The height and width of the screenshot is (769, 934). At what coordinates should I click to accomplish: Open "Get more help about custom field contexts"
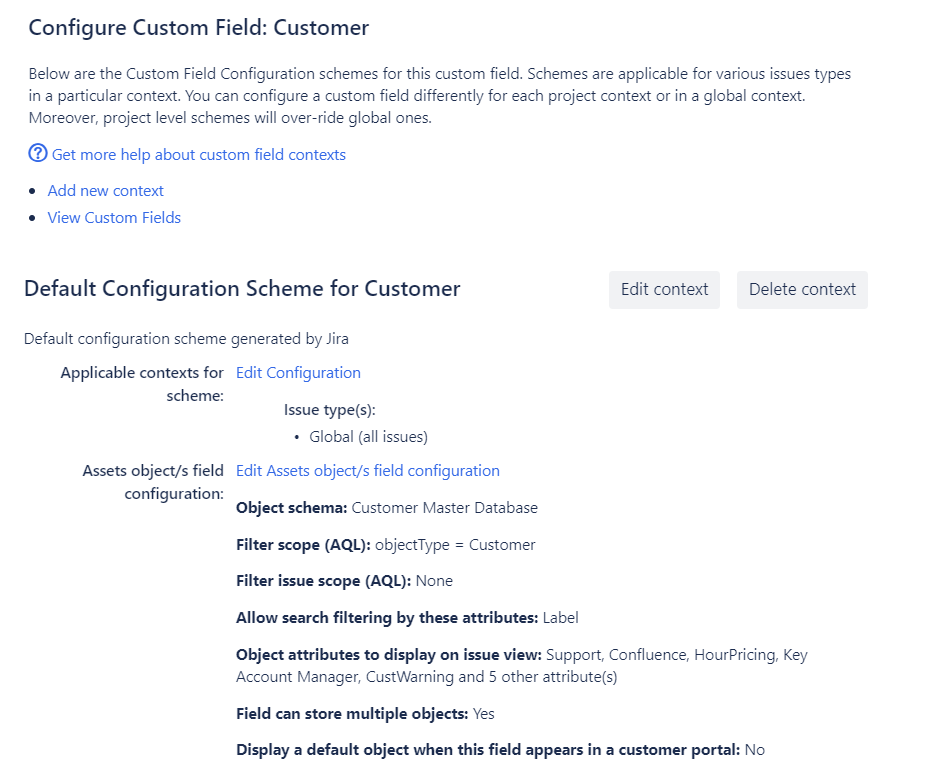pos(198,154)
